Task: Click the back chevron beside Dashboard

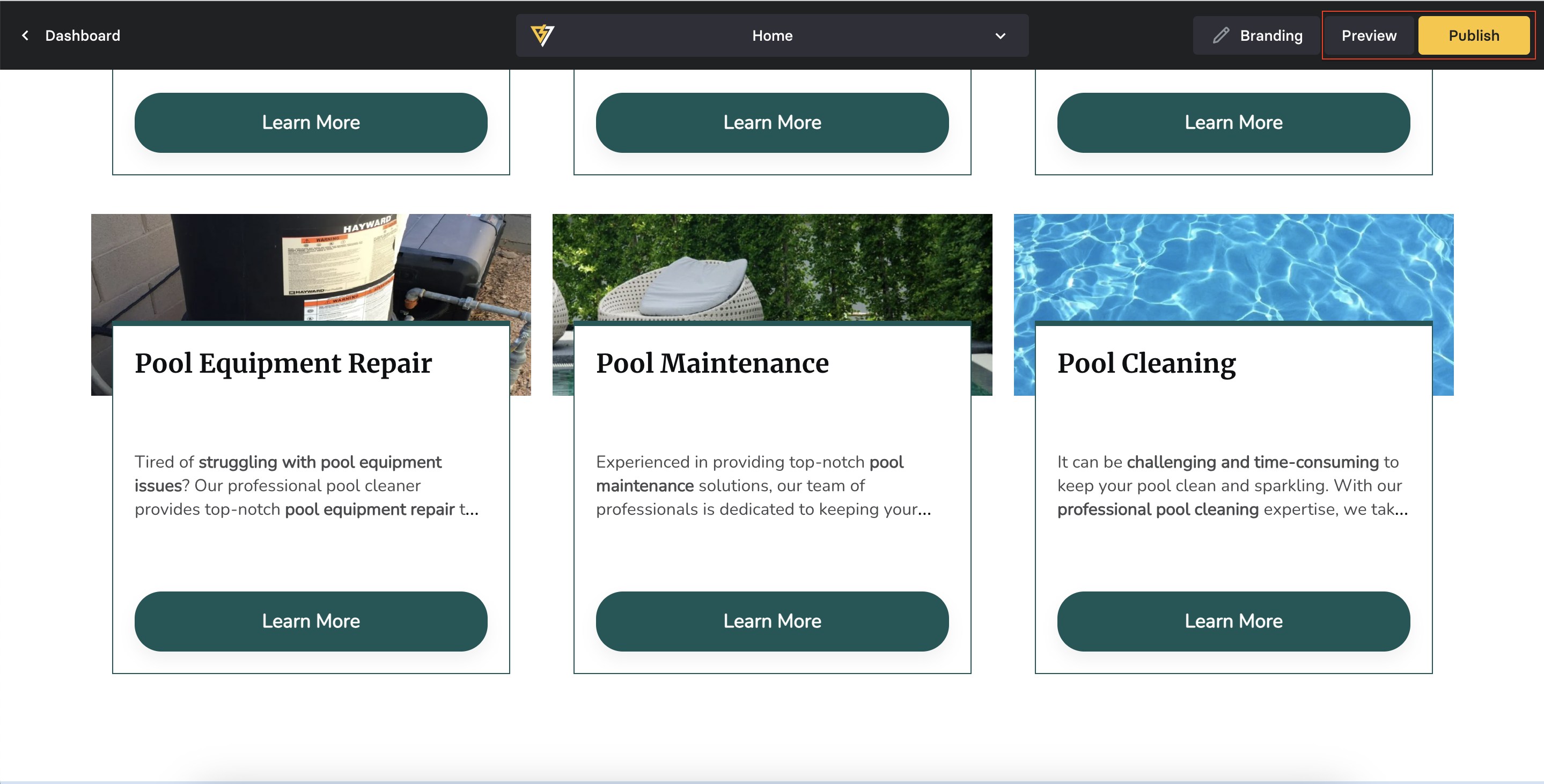Action: (x=25, y=35)
